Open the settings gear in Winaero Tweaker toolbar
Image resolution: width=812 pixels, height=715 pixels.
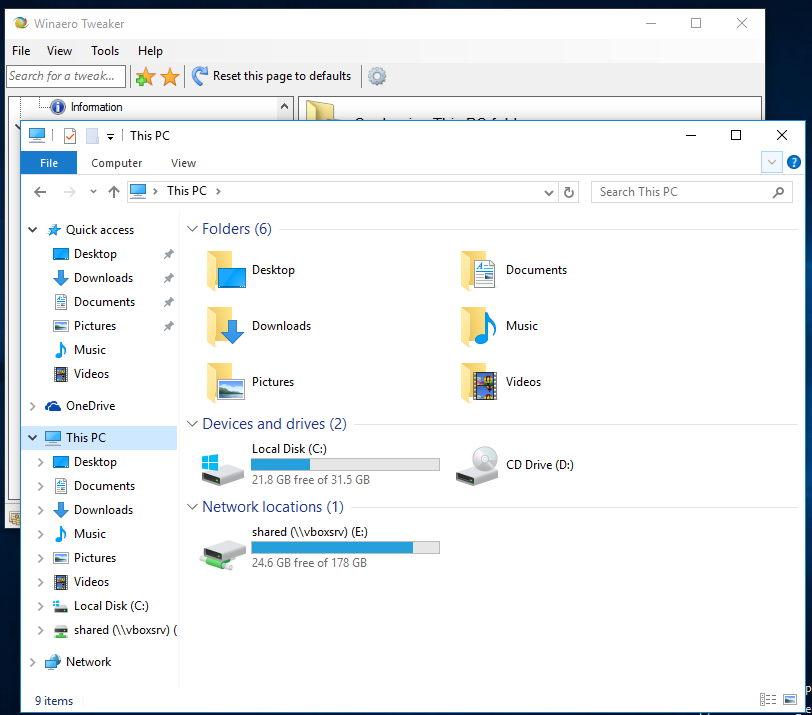pyautogui.click(x=377, y=76)
